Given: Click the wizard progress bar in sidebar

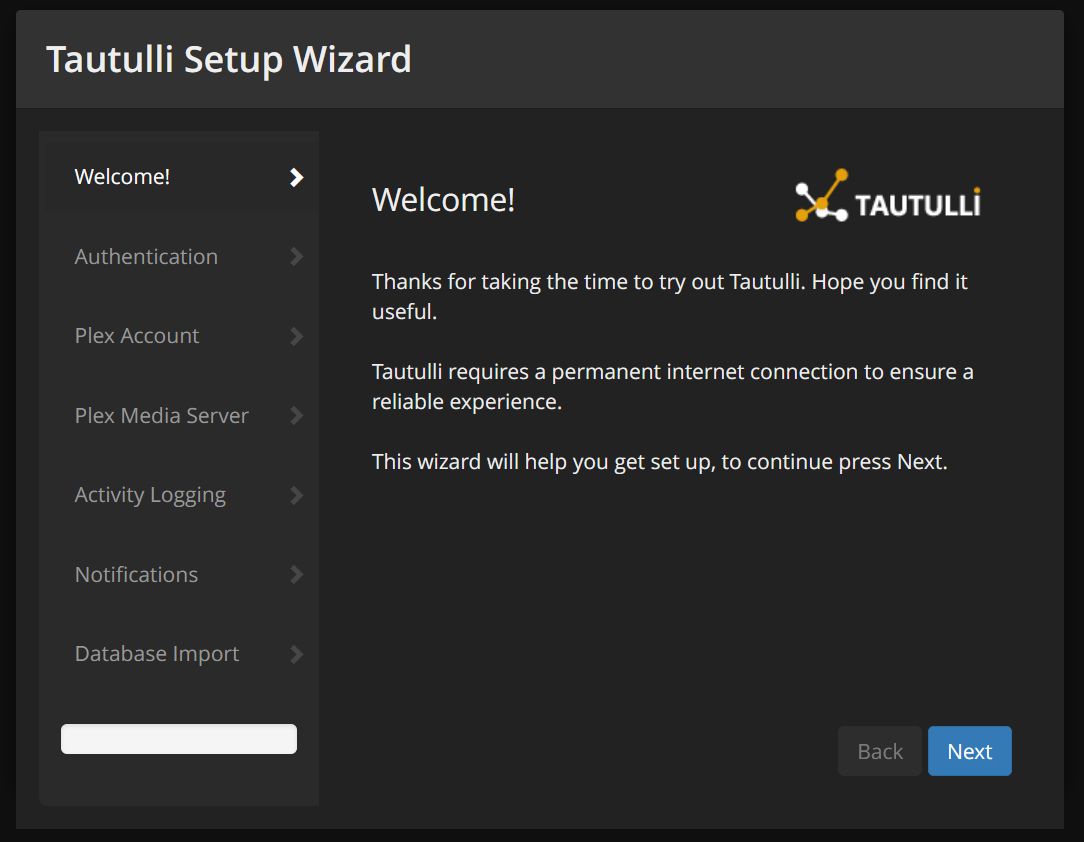Looking at the screenshot, I should click(x=179, y=739).
